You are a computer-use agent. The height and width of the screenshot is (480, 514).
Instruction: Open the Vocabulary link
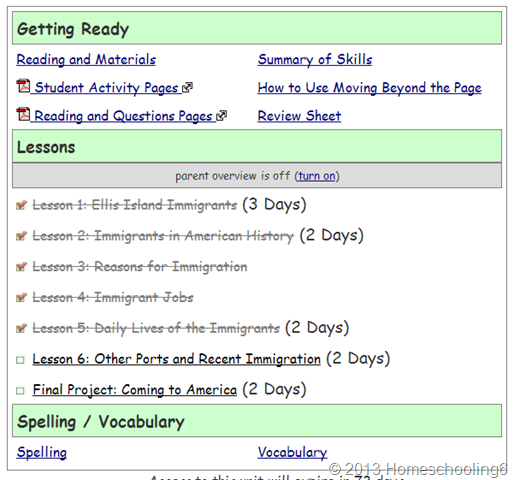[292, 452]
